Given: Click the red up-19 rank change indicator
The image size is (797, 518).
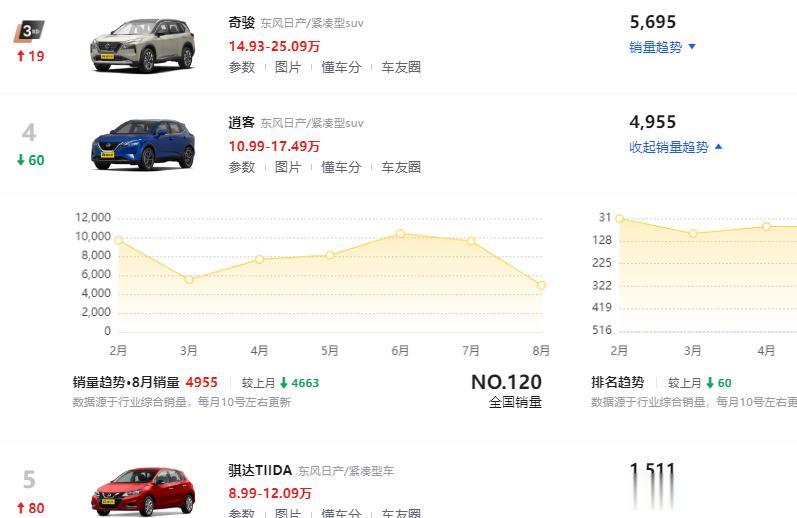Looking at the screenshot, I should pos(30,56).
